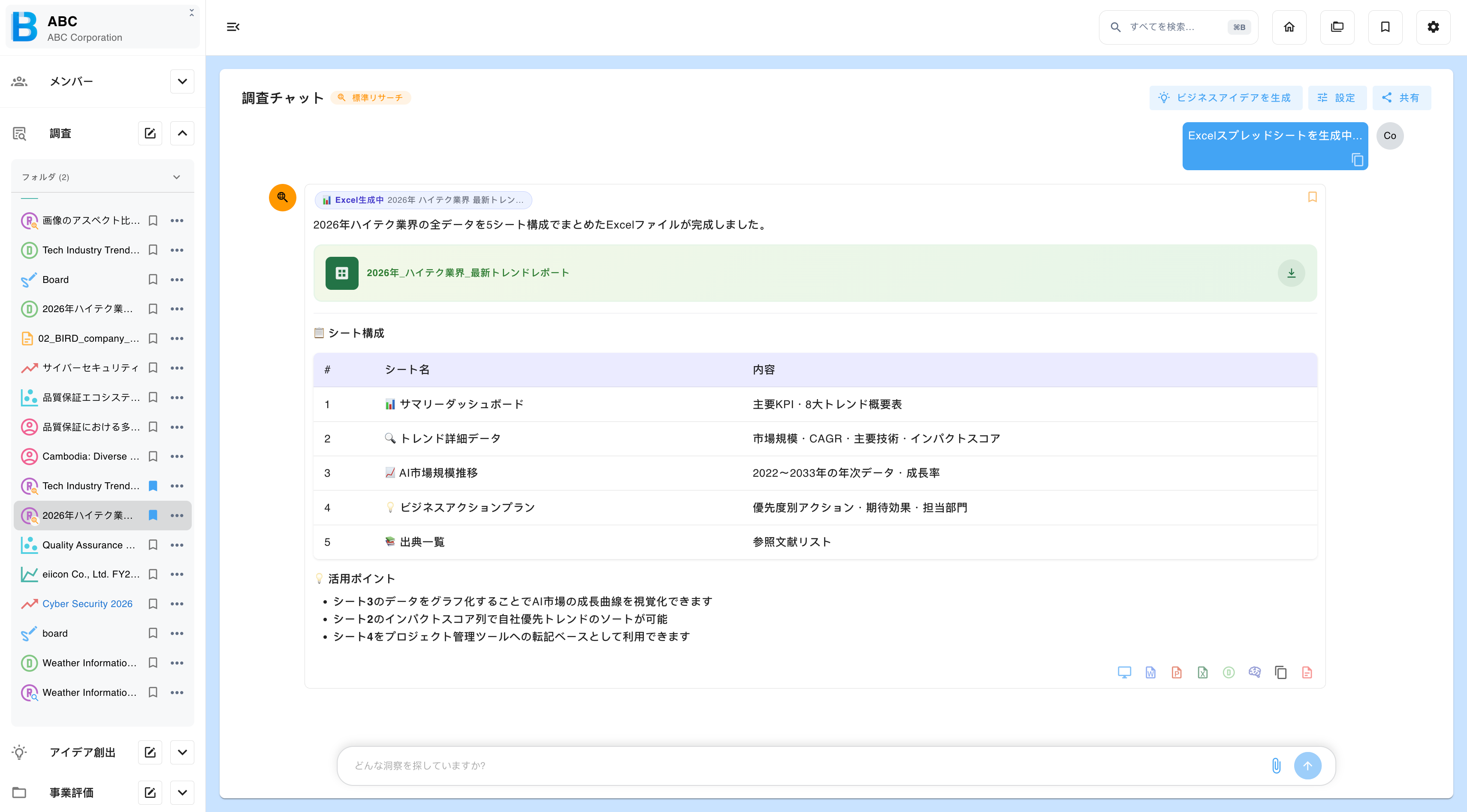The width and height of the screenshot is (1467, 812).
Task: Collapse the 調査 section
Action: point(182,133)
